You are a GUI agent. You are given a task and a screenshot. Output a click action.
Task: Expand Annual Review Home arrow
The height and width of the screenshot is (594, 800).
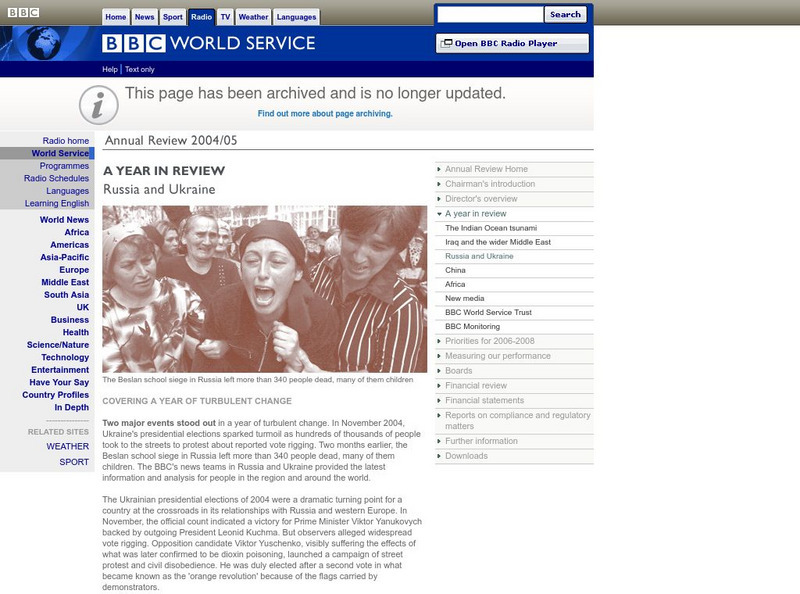(x=439, y=169)
